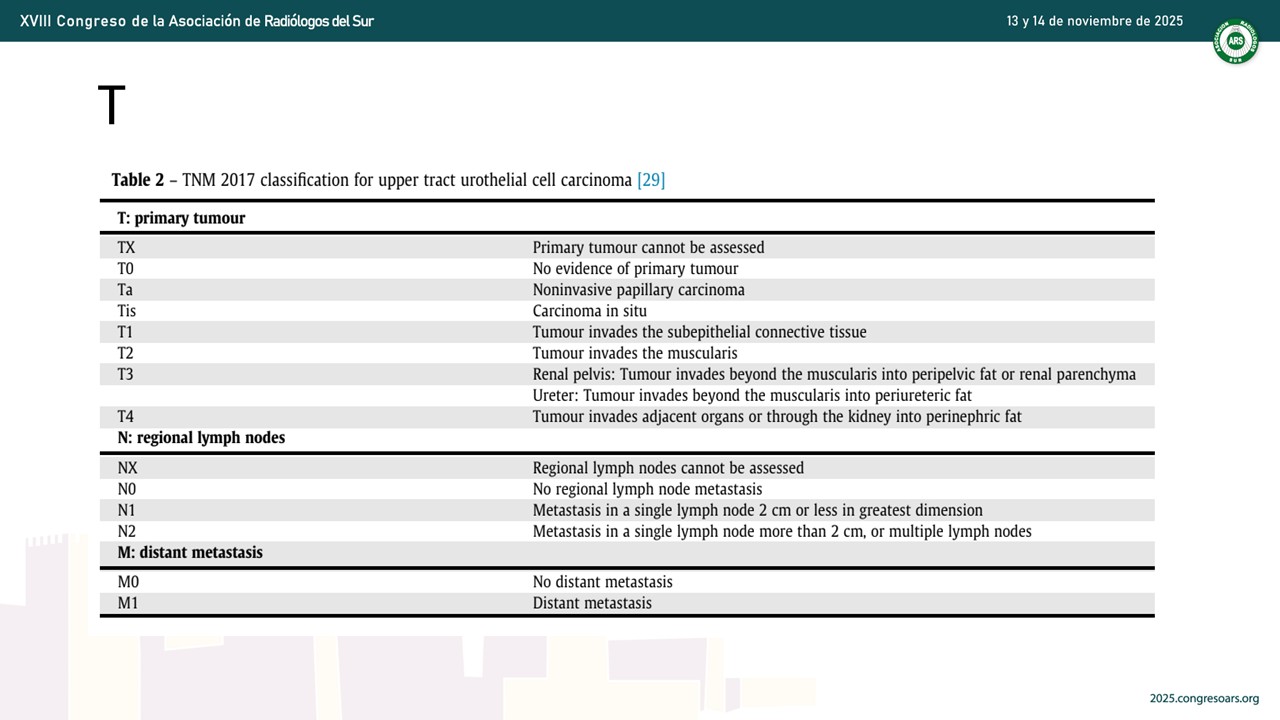Click the [29] citation reference link
1280x720 pixels.
[x=651, y=180]
